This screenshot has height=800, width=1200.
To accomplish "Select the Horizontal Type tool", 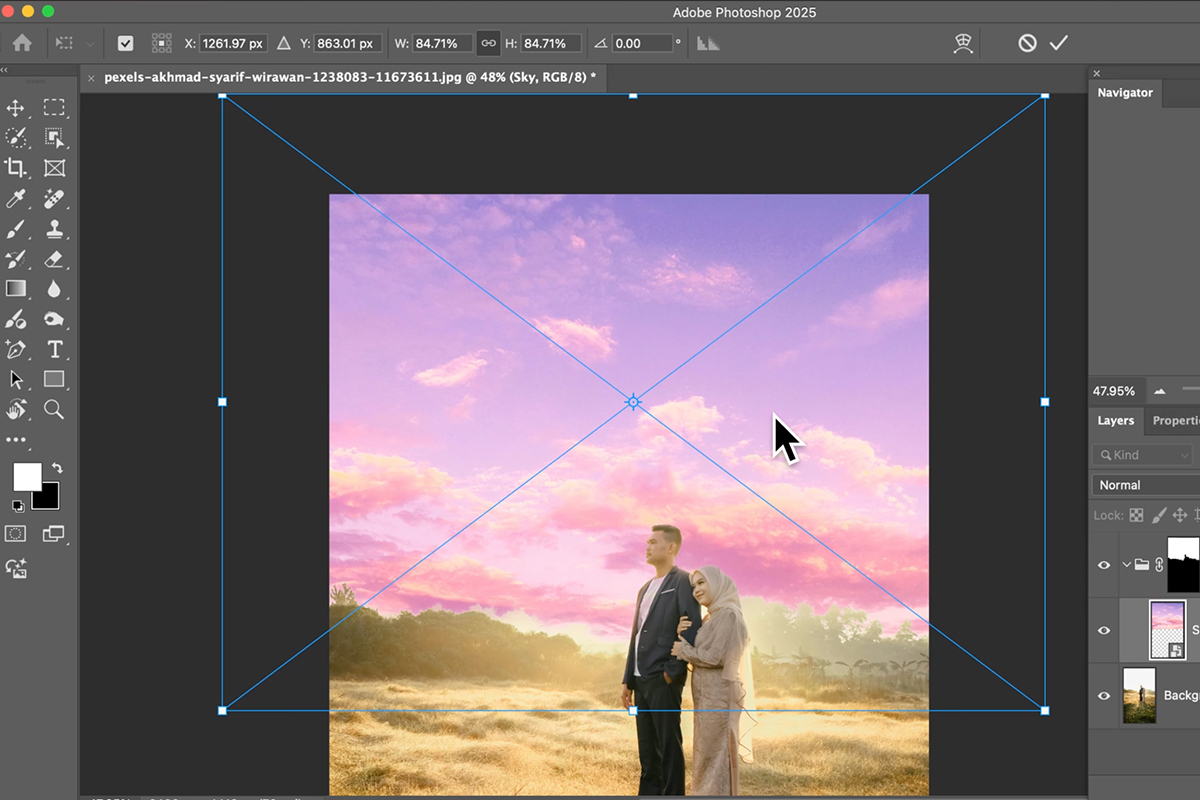I will click(x=54, y=349).
